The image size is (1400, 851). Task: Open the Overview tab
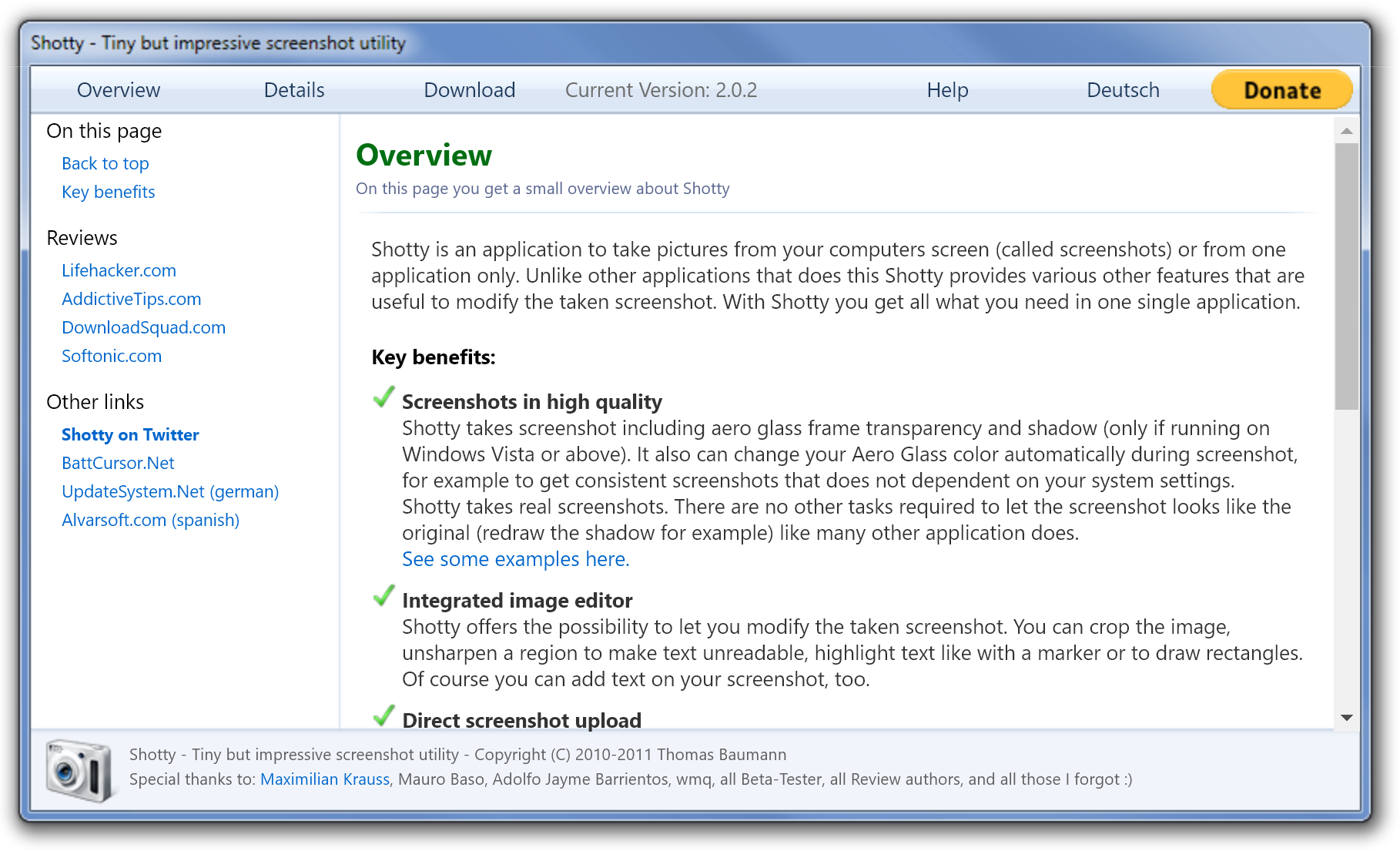coord(119,90)
